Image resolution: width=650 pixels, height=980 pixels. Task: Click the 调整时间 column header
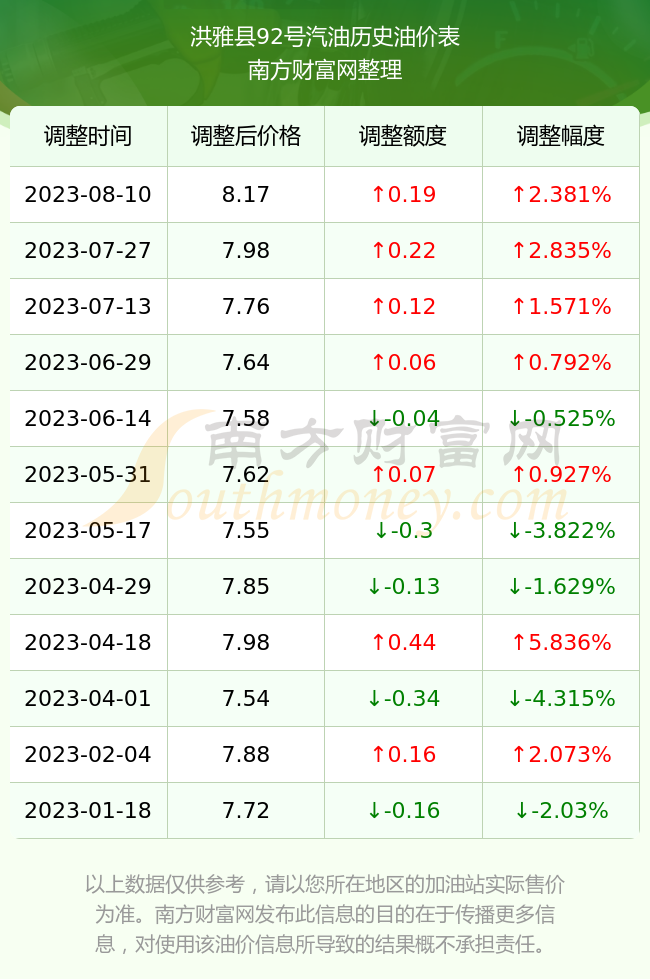88,136
